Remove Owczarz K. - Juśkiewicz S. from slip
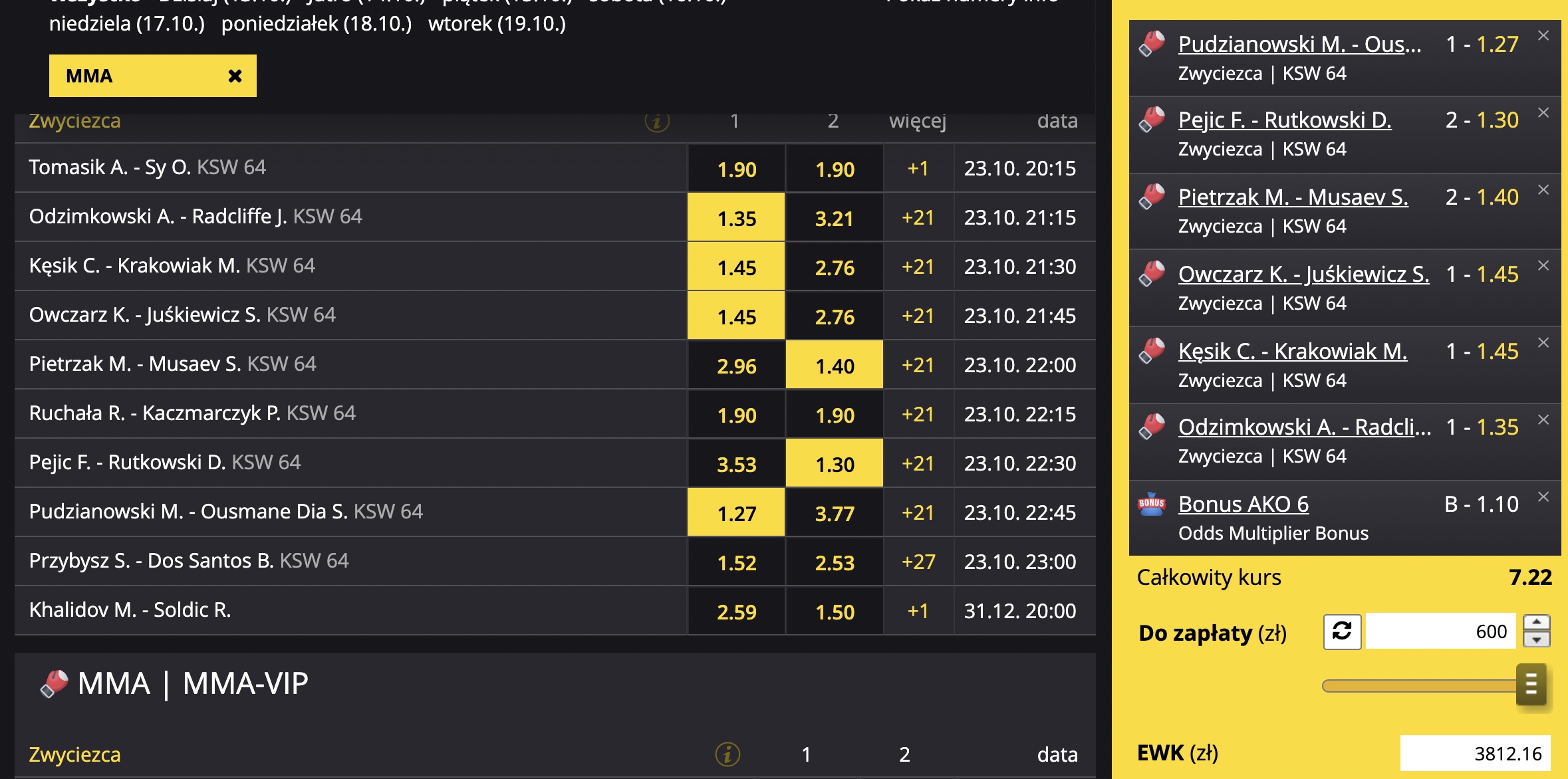Screen dimensions: 1568x779 (x=1543, y=266)
